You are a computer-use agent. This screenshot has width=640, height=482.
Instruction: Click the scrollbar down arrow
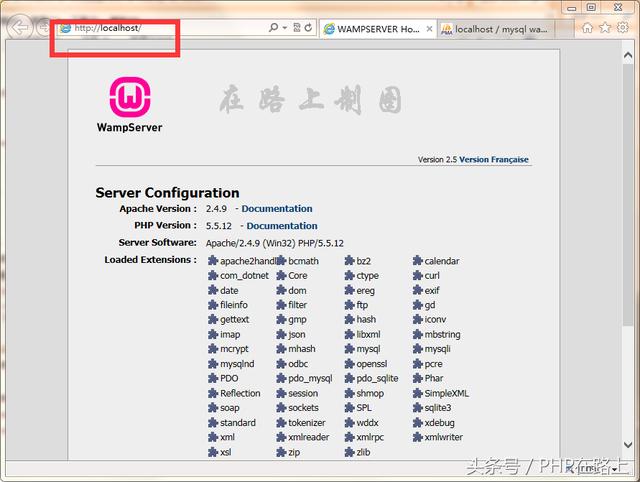pyautogui.click(x=628, y=444)
